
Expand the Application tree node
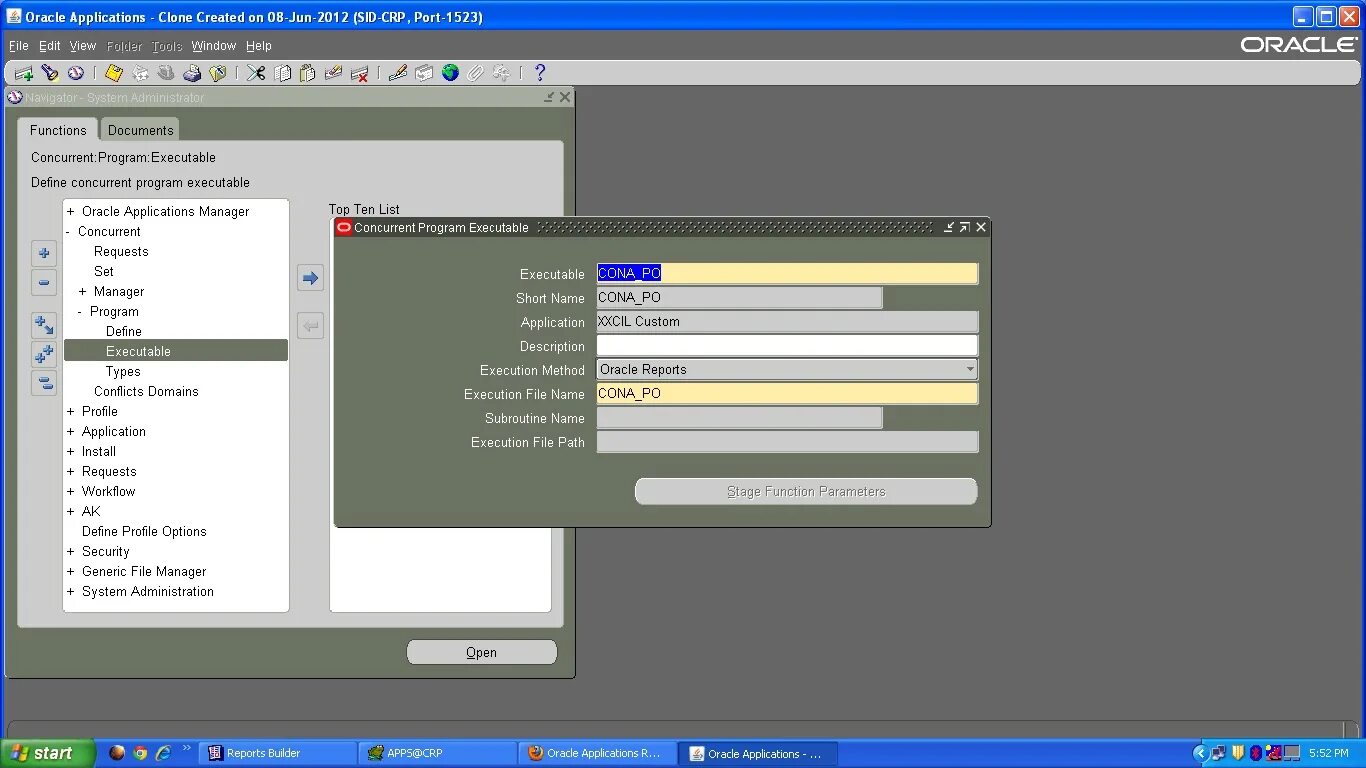tap(70, 431)
